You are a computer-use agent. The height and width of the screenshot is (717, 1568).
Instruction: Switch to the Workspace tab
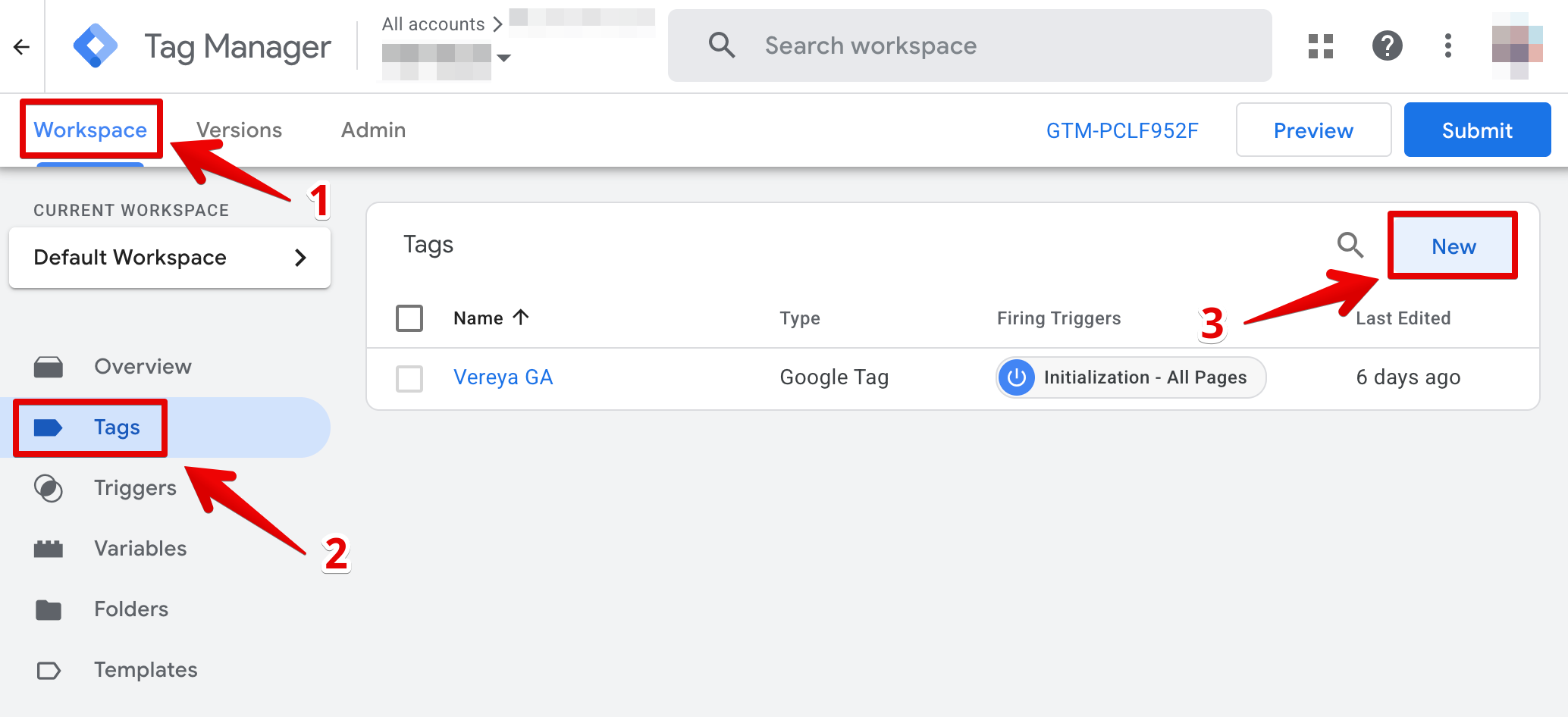[90, 130]
